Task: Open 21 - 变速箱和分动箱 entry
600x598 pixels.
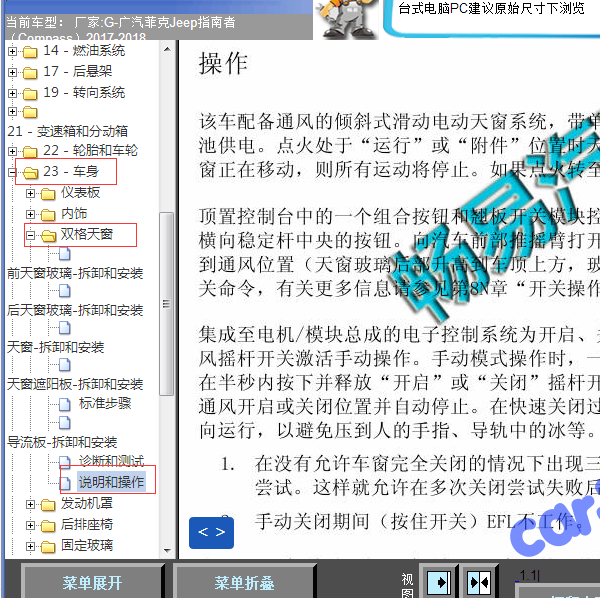Action: (67, 131)
